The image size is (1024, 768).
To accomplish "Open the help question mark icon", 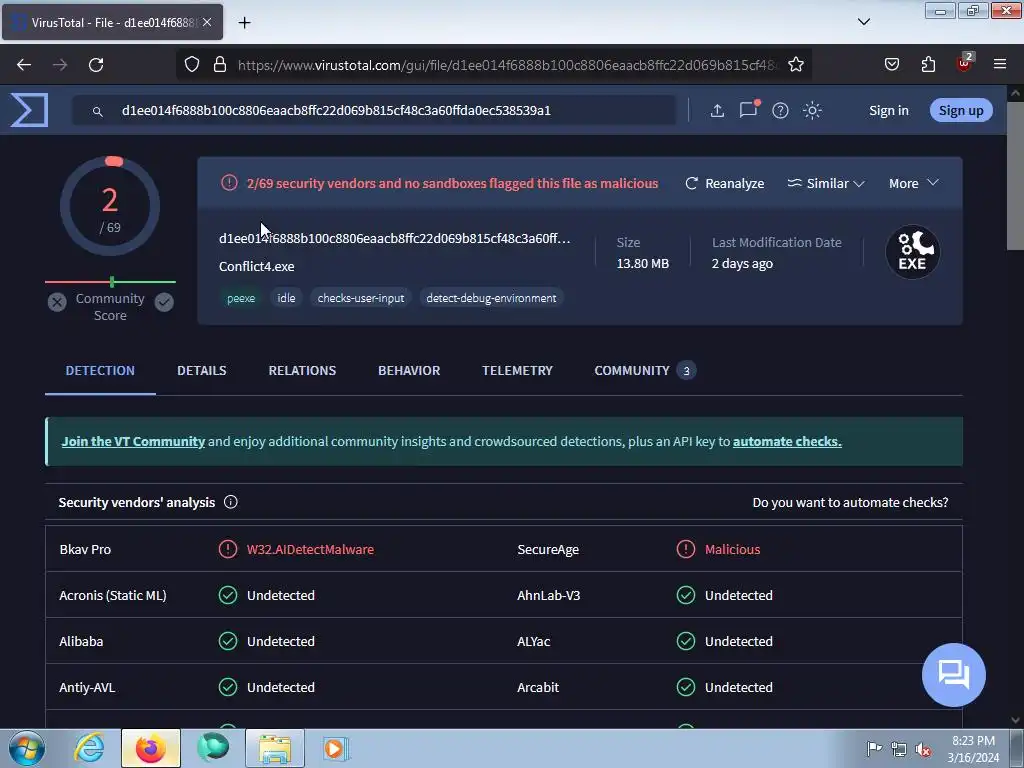I will (780, 110).
